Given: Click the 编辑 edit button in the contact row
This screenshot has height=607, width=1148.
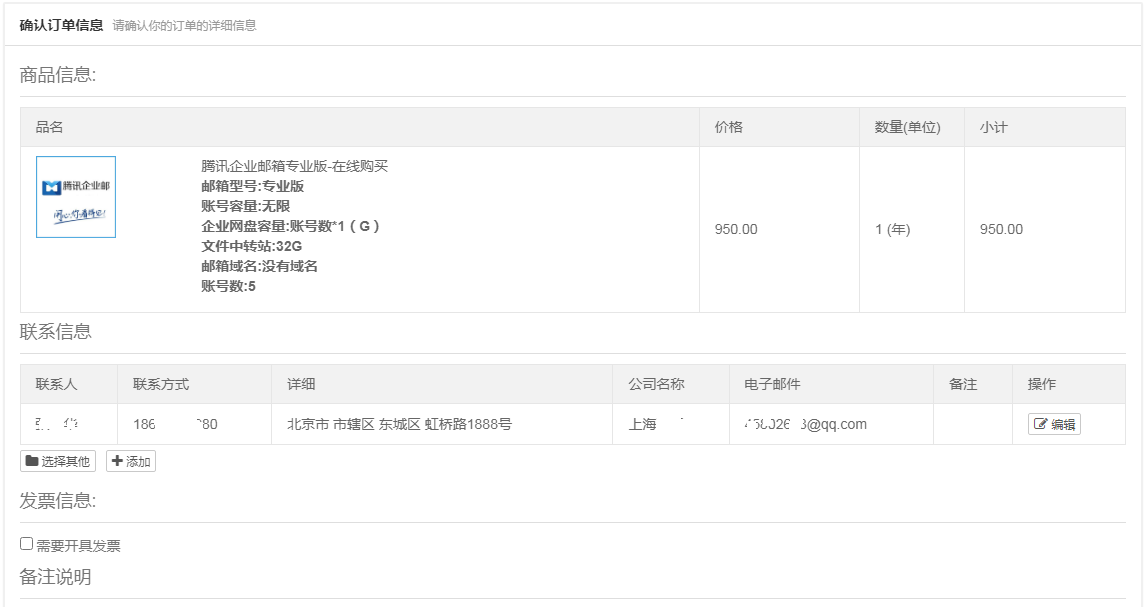Looking at the screenshot, I should [x=1054, y=424].
